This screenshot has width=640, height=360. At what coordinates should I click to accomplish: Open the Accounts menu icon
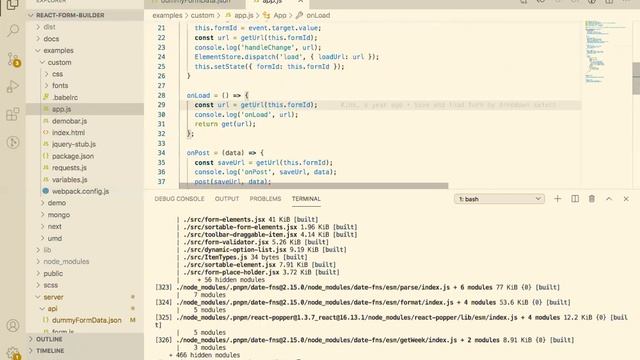click(x=13, y=325)
